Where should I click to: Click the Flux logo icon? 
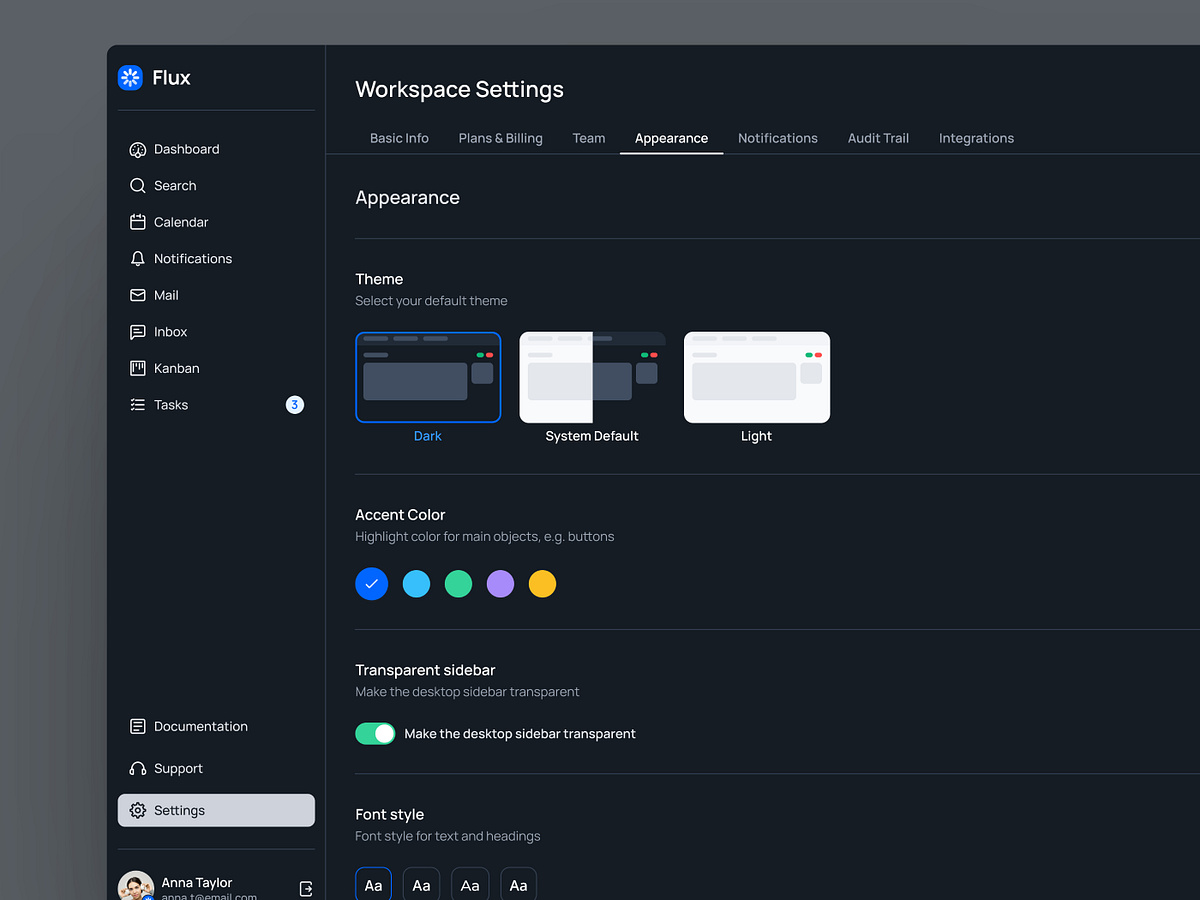[130, 77]
